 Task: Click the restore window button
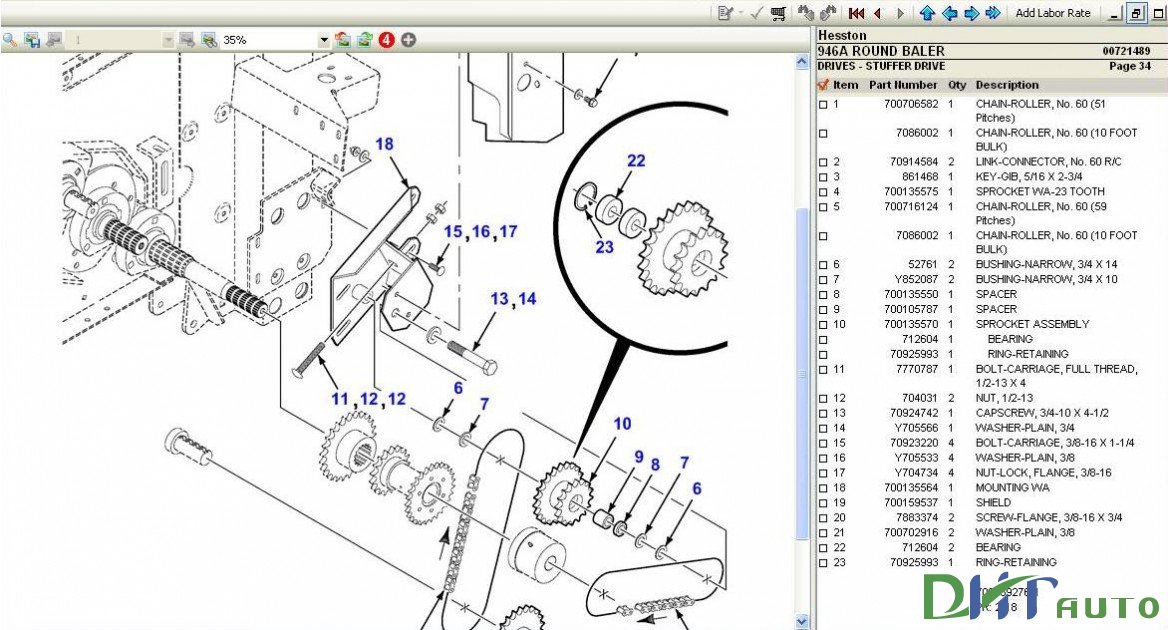pyautogui.click(x=1136, y=13)
